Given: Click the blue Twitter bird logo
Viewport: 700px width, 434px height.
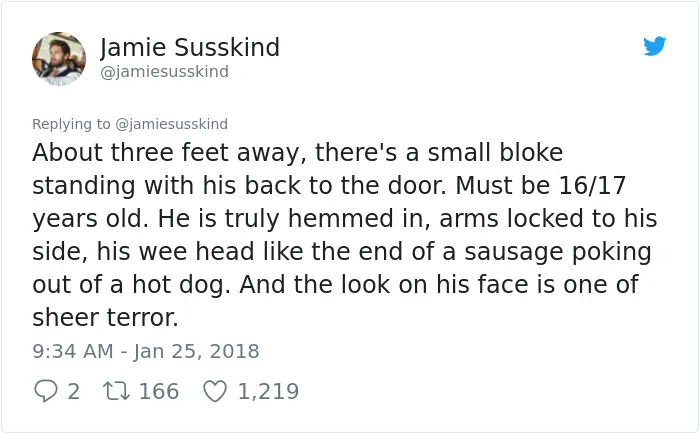Looking at the screenshot, I should 654,46.
